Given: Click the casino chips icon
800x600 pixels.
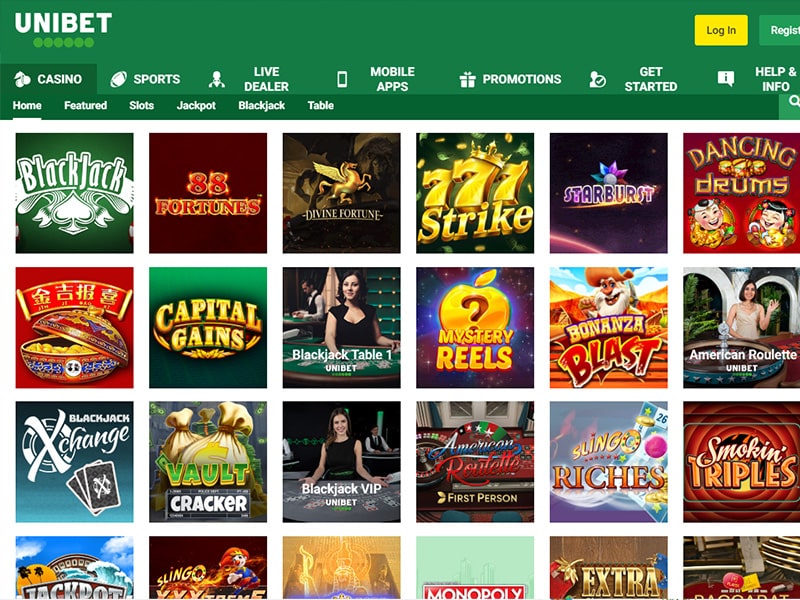Looking at the screenshot, I should point(22,79).
